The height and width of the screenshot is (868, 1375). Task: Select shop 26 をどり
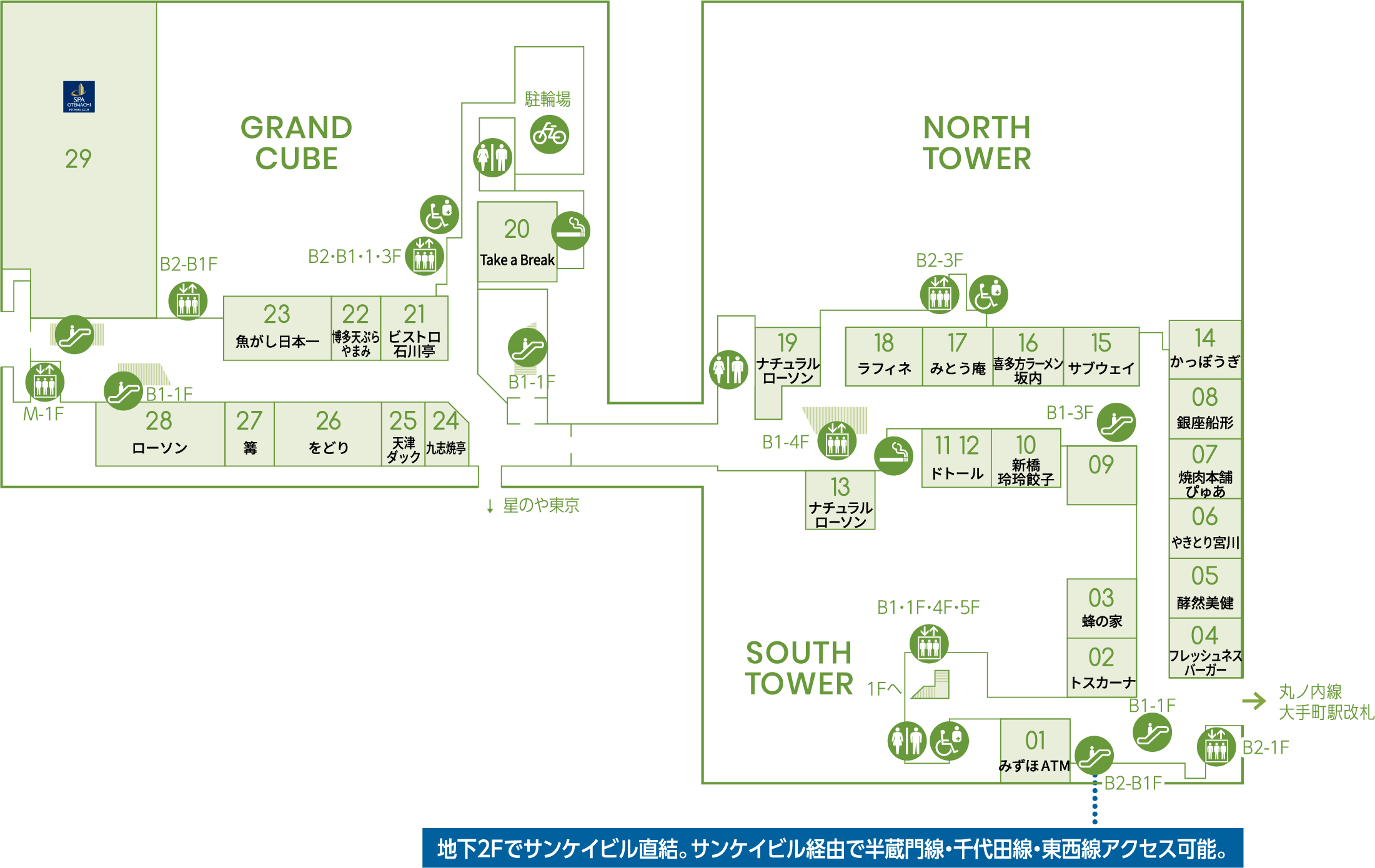(x=328, y=434)
